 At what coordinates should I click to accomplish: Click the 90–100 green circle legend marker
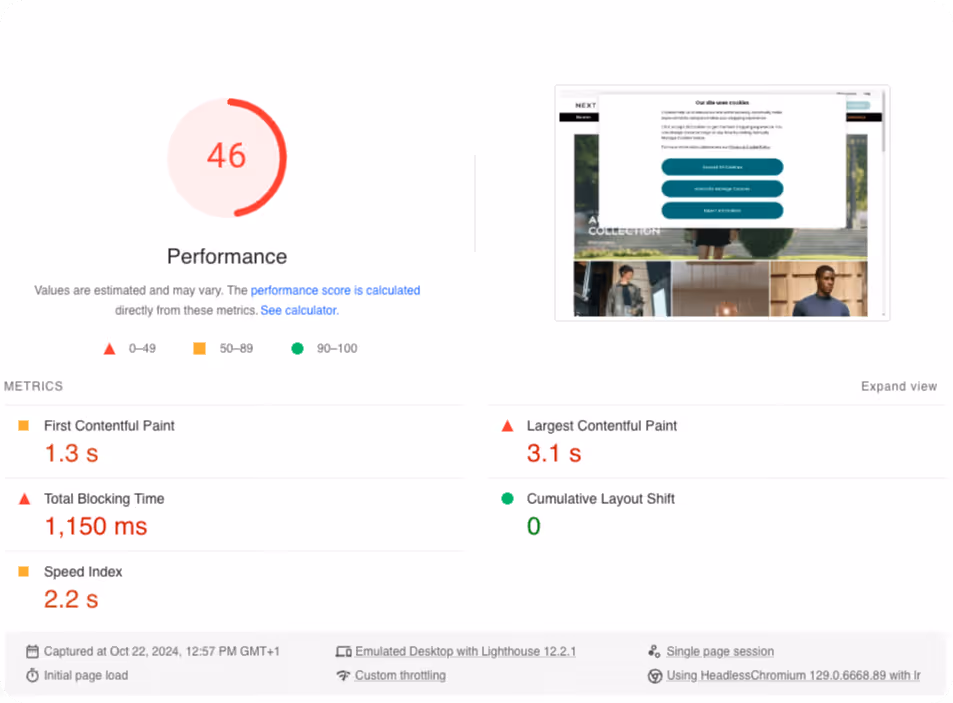(295, 348)
